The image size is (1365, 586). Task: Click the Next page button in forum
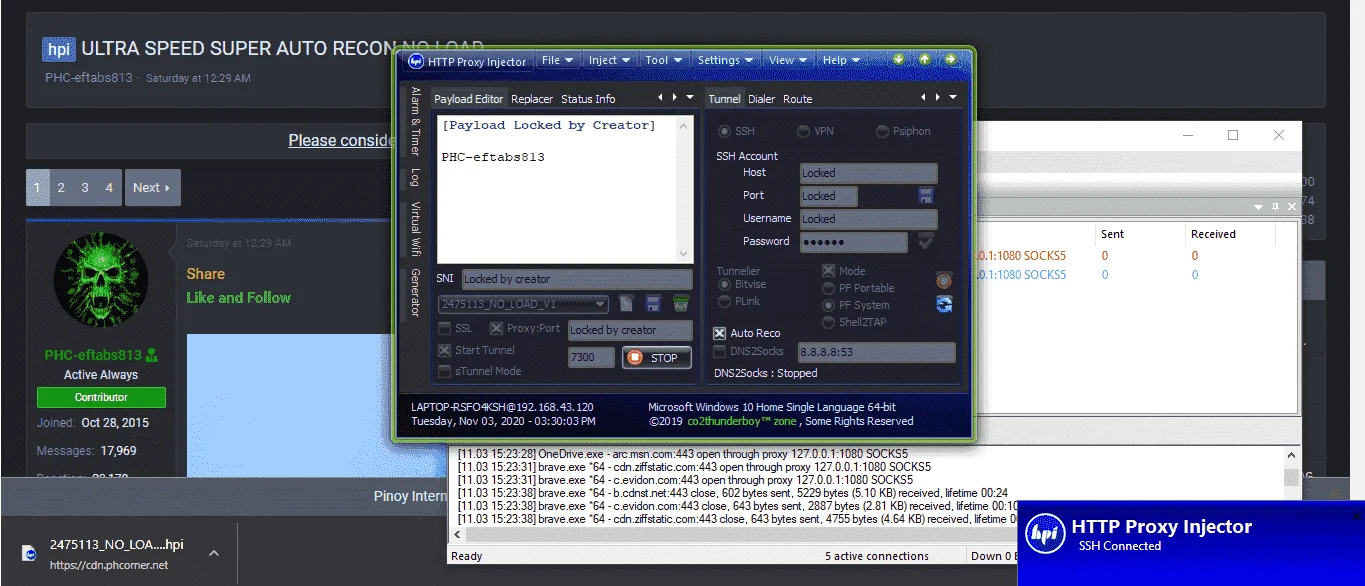(x=152, y=187)
